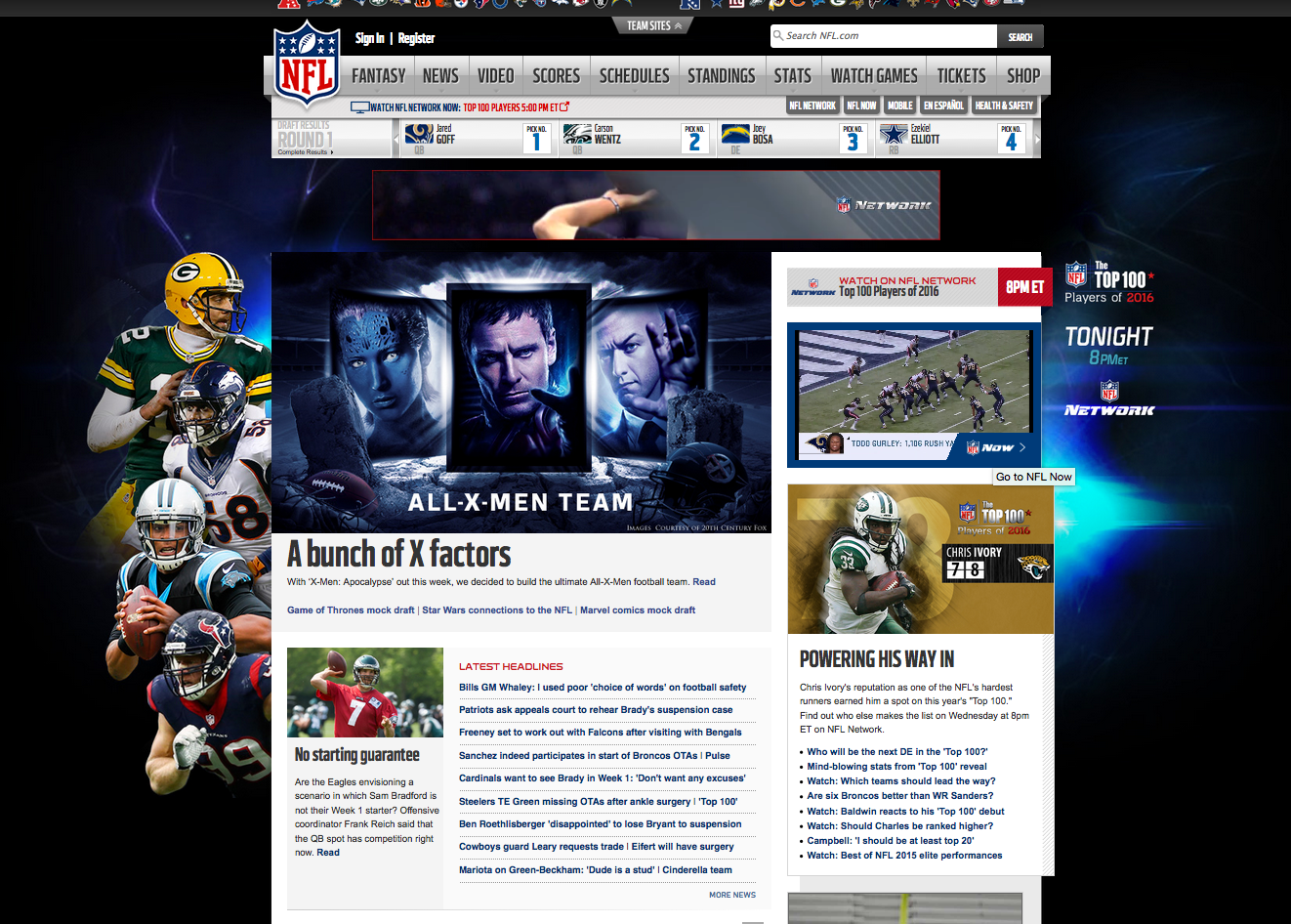Click the Chargers logo next to Joey Bosa
Viewport: 1291px width, 924px height.
coord(735,134)
